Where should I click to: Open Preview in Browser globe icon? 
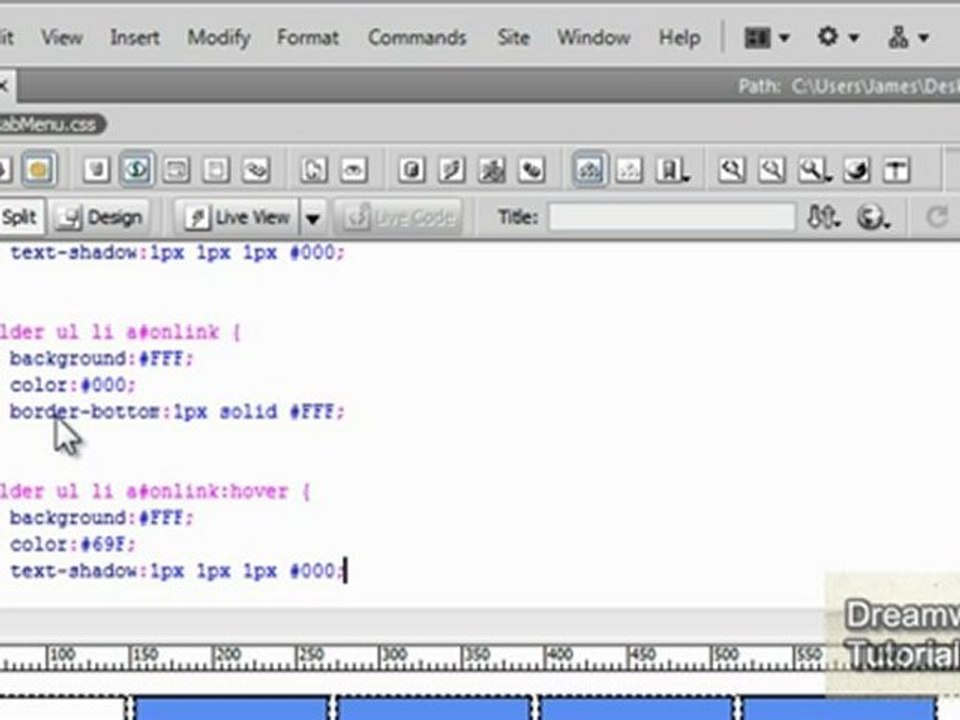(x=872, y=217)
